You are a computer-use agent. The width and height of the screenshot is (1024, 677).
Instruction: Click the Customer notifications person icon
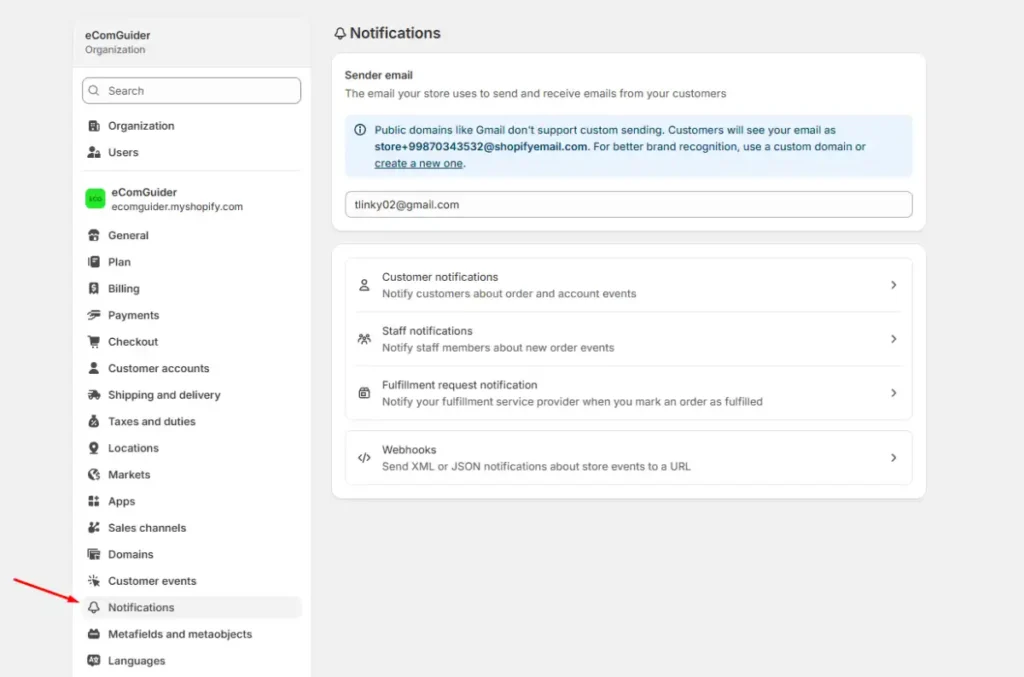[364, 285]
